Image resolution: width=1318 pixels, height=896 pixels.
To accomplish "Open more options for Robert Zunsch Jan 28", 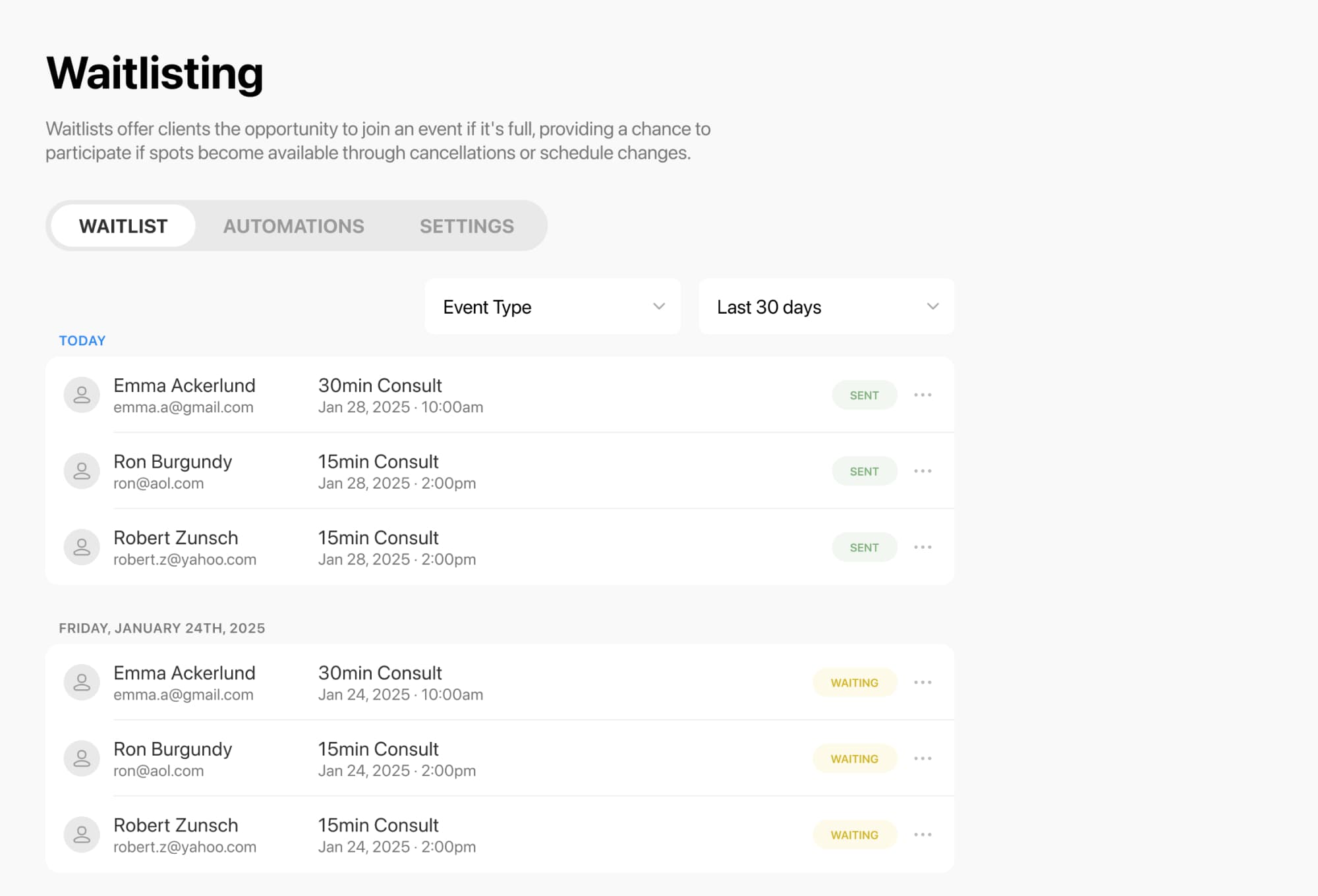I will coord(923,547).
